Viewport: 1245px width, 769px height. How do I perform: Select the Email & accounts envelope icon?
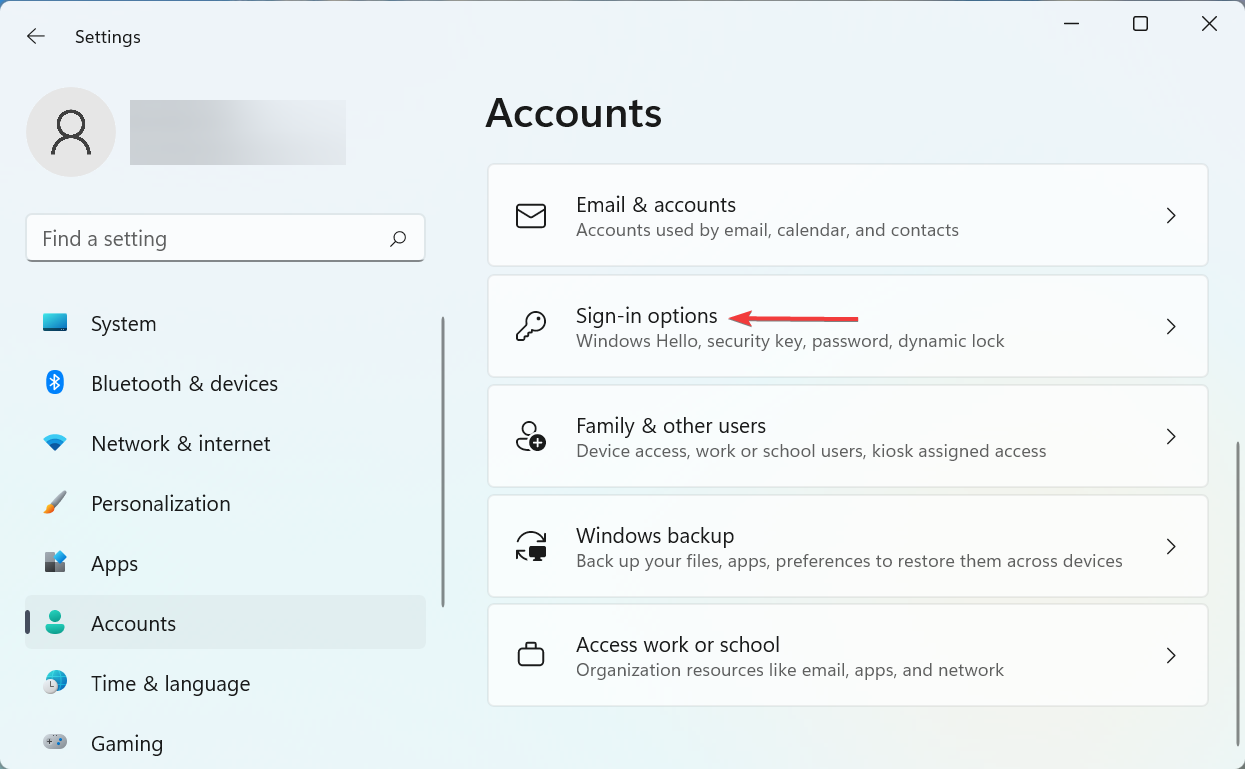(x=531, y=215)
